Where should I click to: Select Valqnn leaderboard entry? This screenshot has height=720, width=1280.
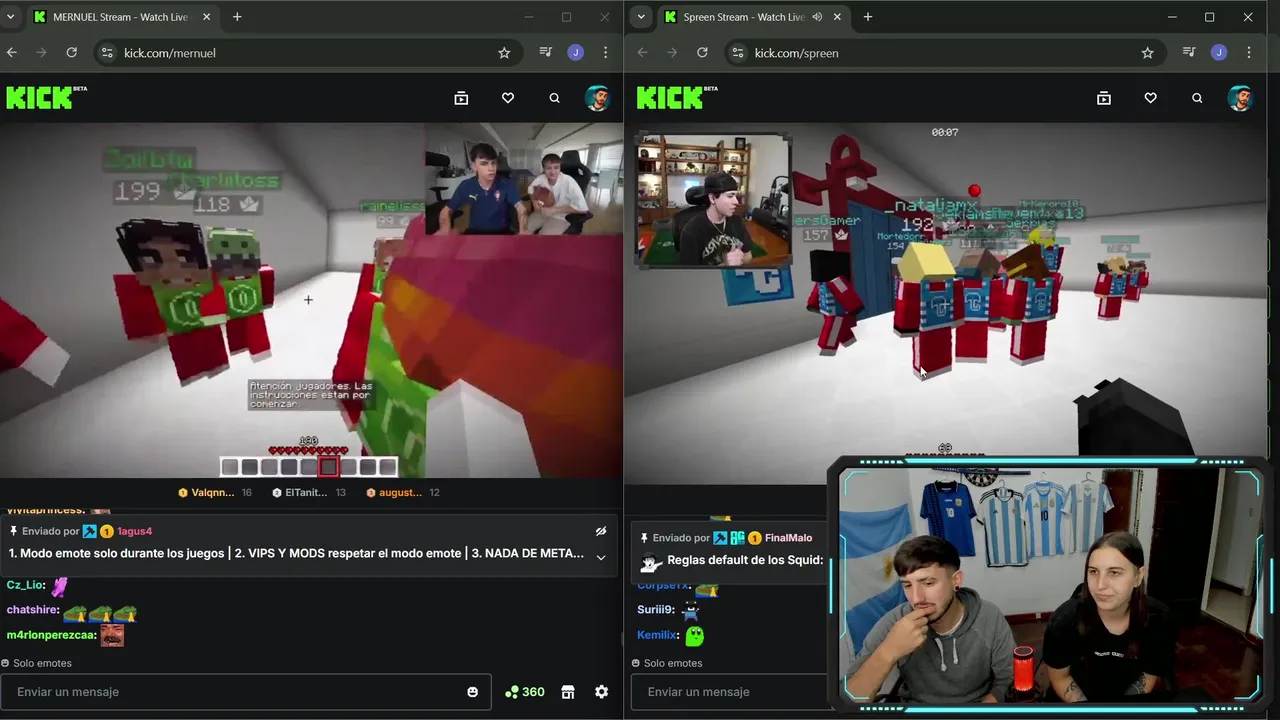click(x=215, y=492)
